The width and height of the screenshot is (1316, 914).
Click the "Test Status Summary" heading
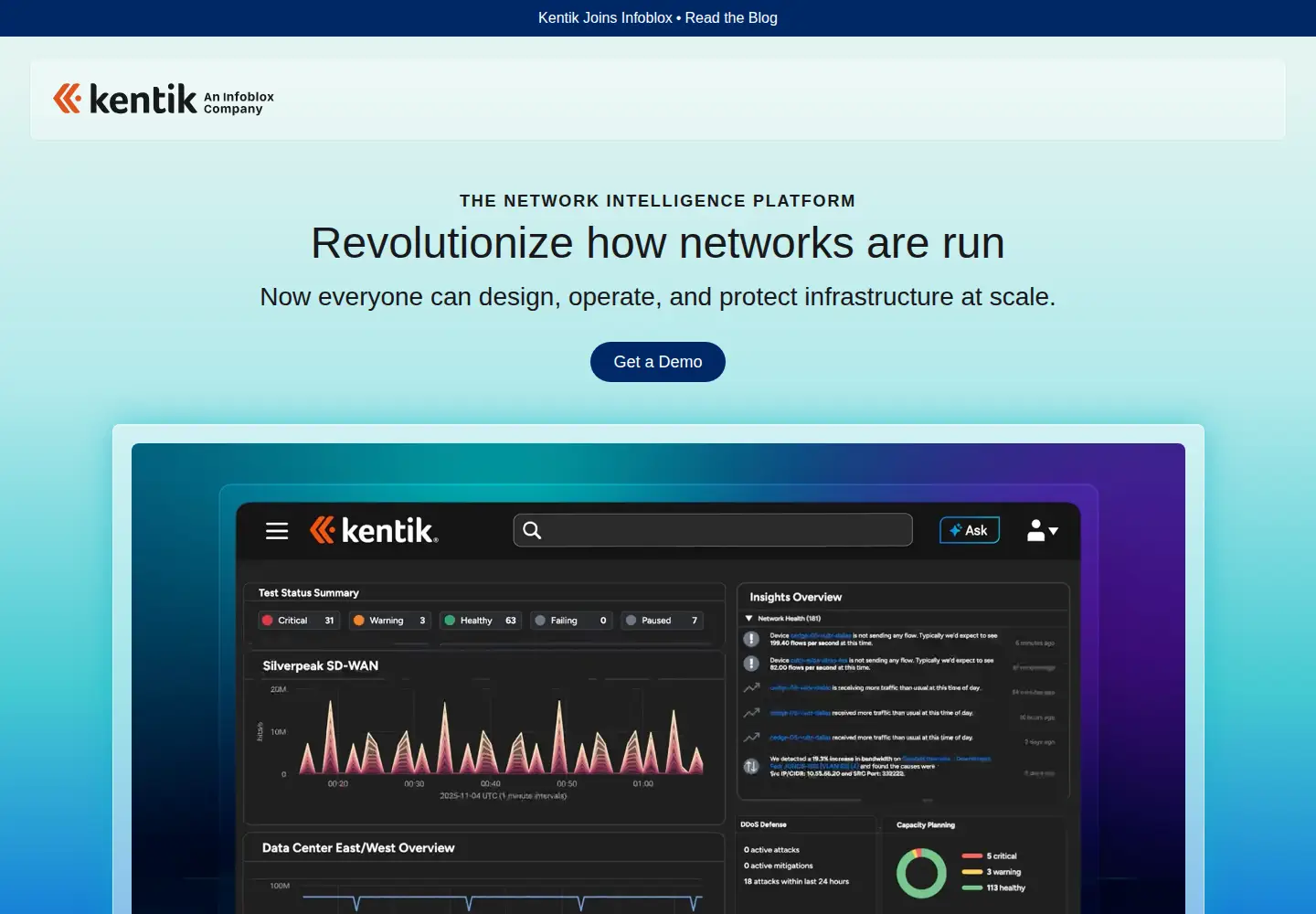click(309, 593)
